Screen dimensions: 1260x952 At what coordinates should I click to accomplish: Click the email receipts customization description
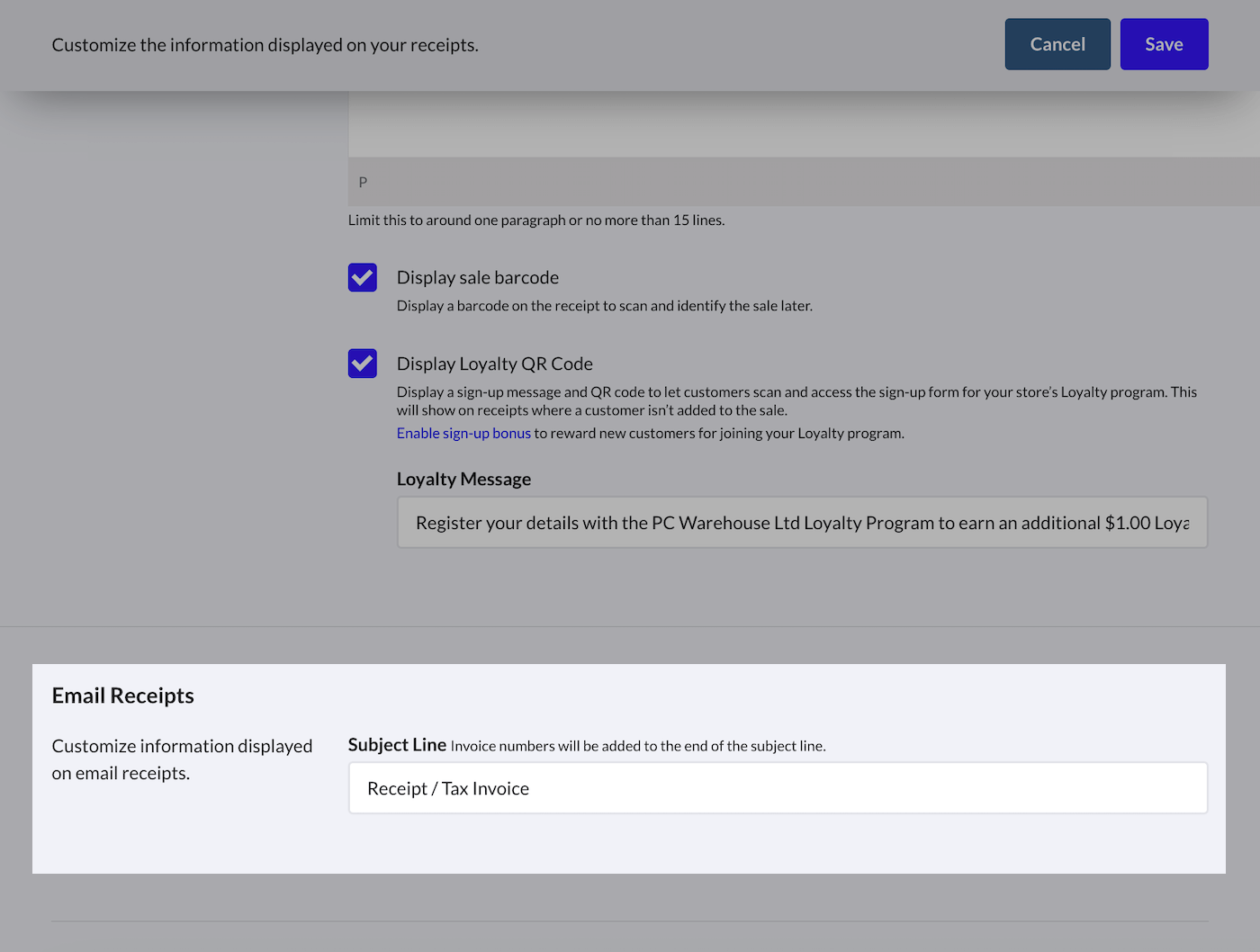(x=182, y=759)
